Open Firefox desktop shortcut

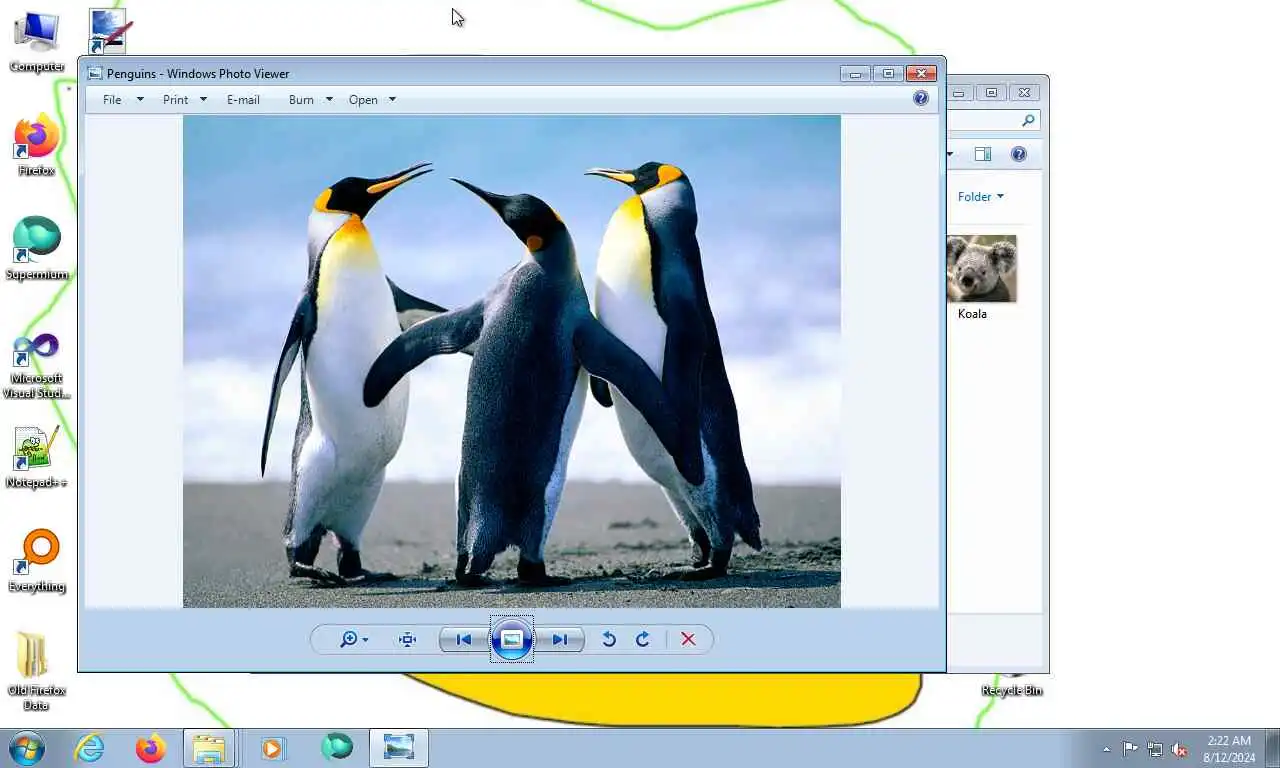click(x=36, y=145)
